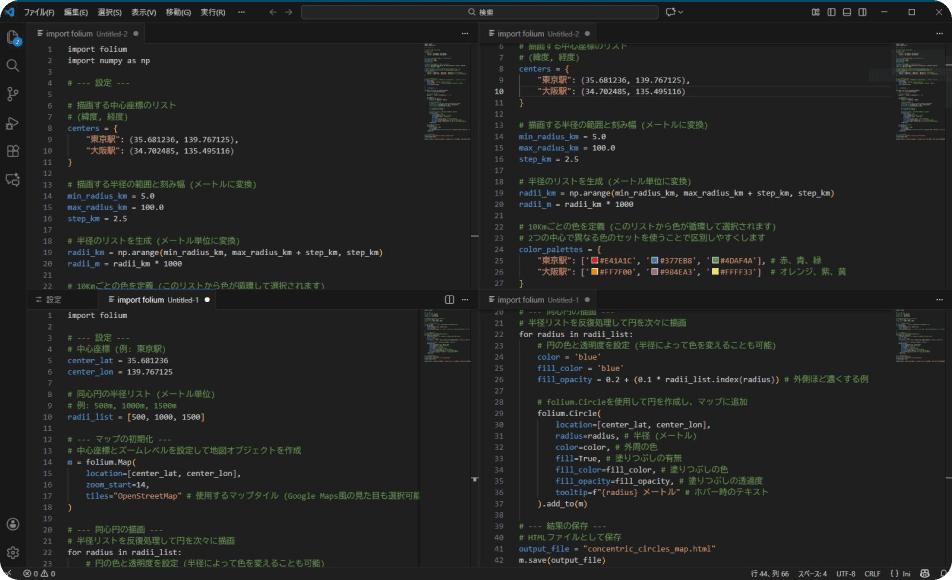This screenshot has width=952, height=580.
Task: Click the errors and warnings status indicator
Action: tap(37, 573)
